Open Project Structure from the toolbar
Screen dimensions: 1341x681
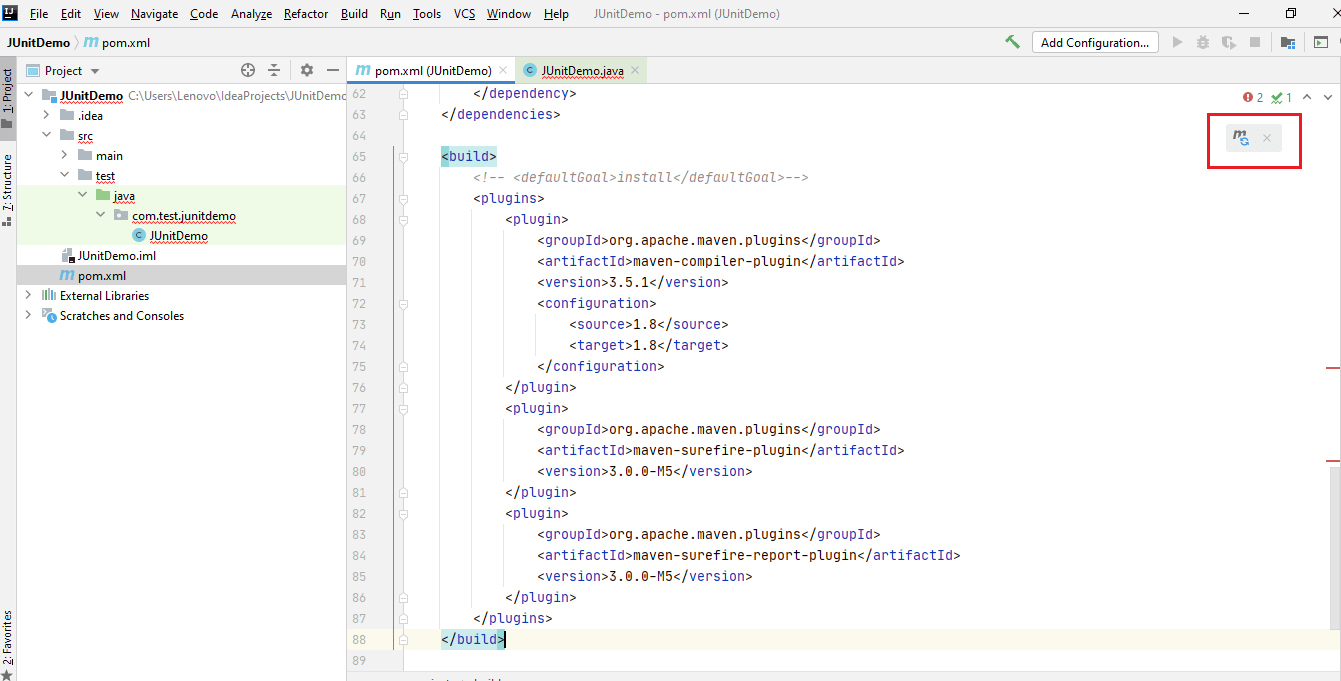1288,42
